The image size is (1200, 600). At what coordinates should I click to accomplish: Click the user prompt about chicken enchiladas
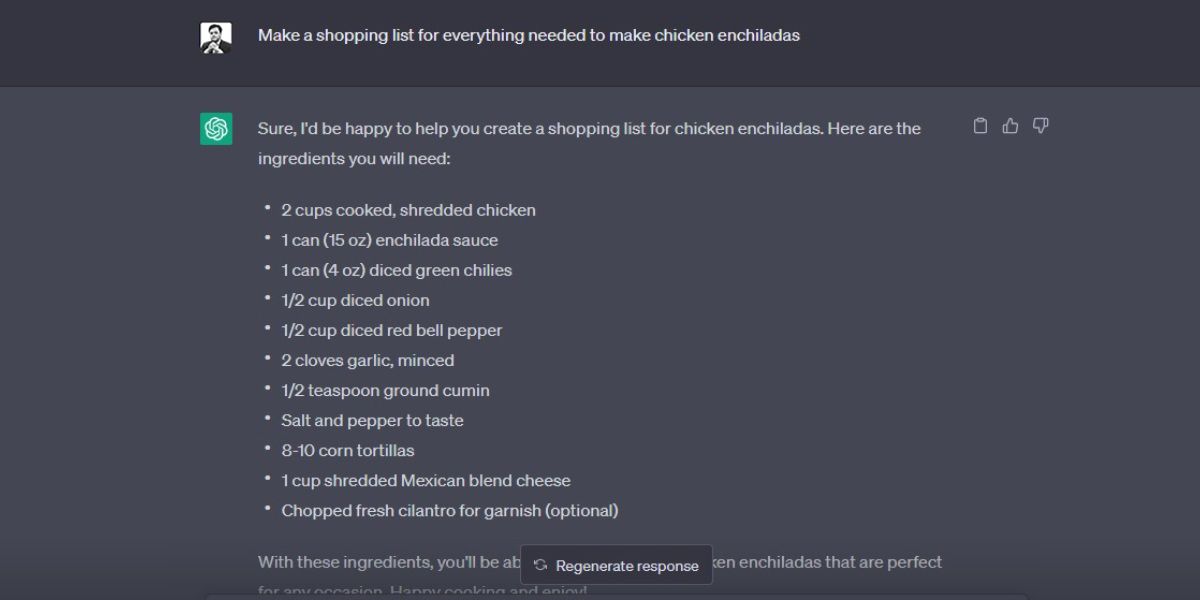[528, 35]
